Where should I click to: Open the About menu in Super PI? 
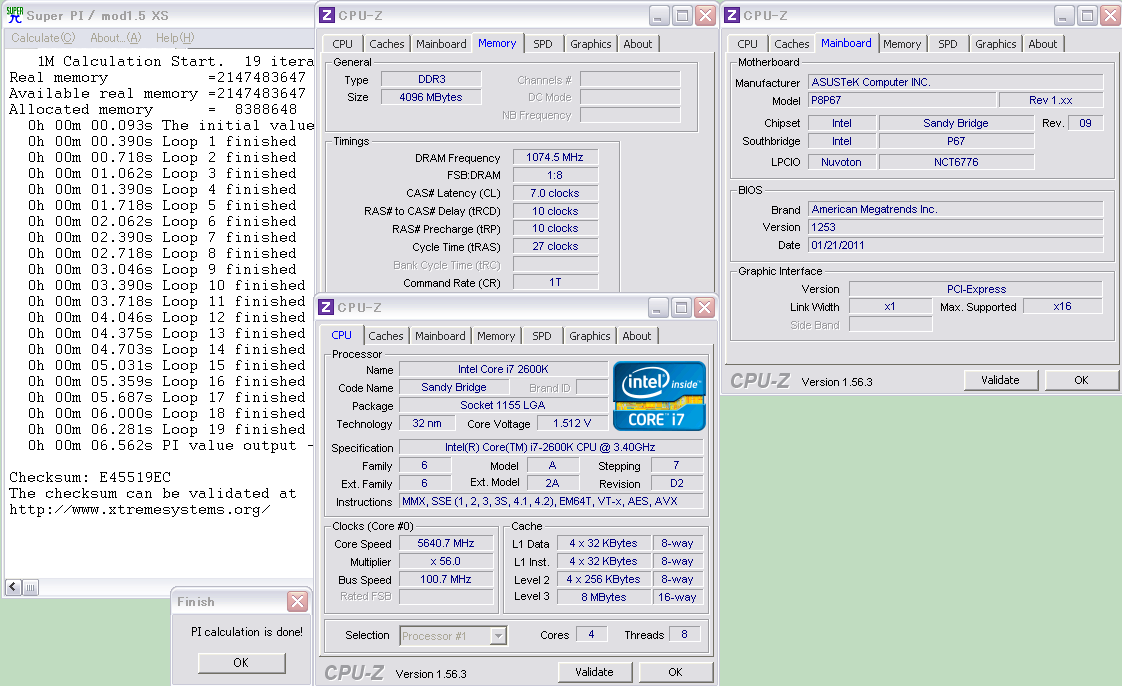click(114, 38)
